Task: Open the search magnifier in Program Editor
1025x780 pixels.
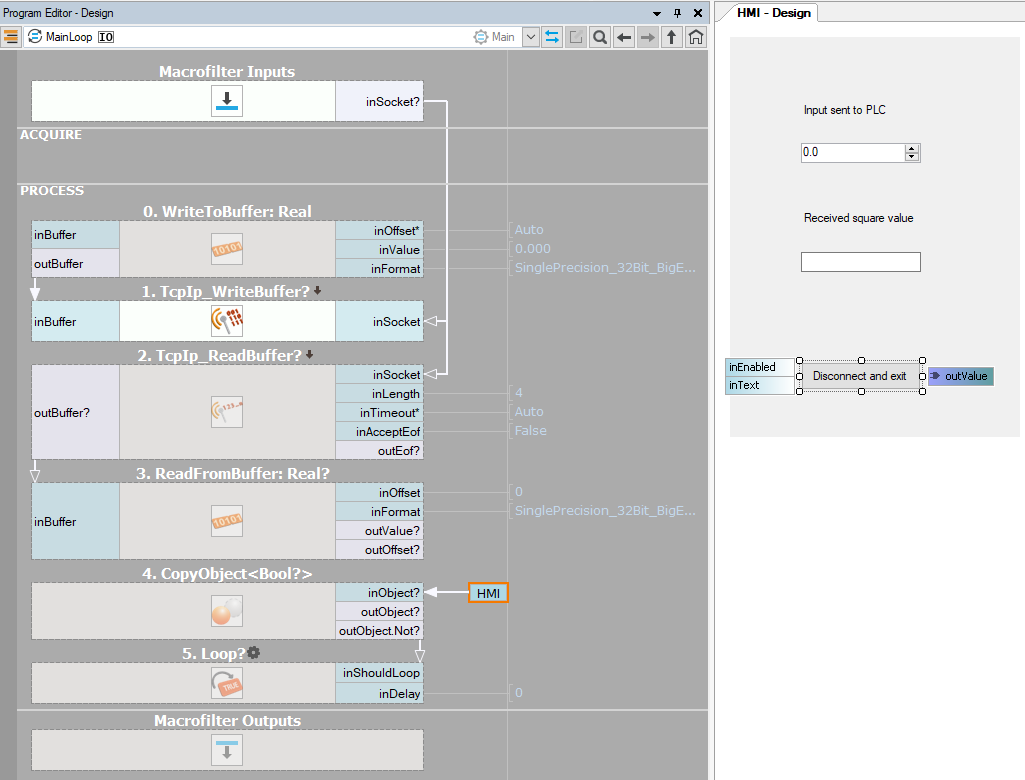Action: tap(599, 37)
